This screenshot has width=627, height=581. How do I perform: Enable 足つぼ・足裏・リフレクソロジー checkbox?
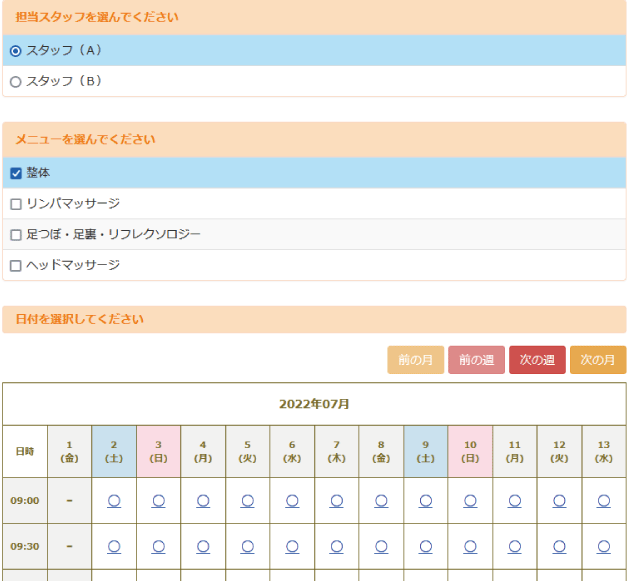[x=16, y=235]
